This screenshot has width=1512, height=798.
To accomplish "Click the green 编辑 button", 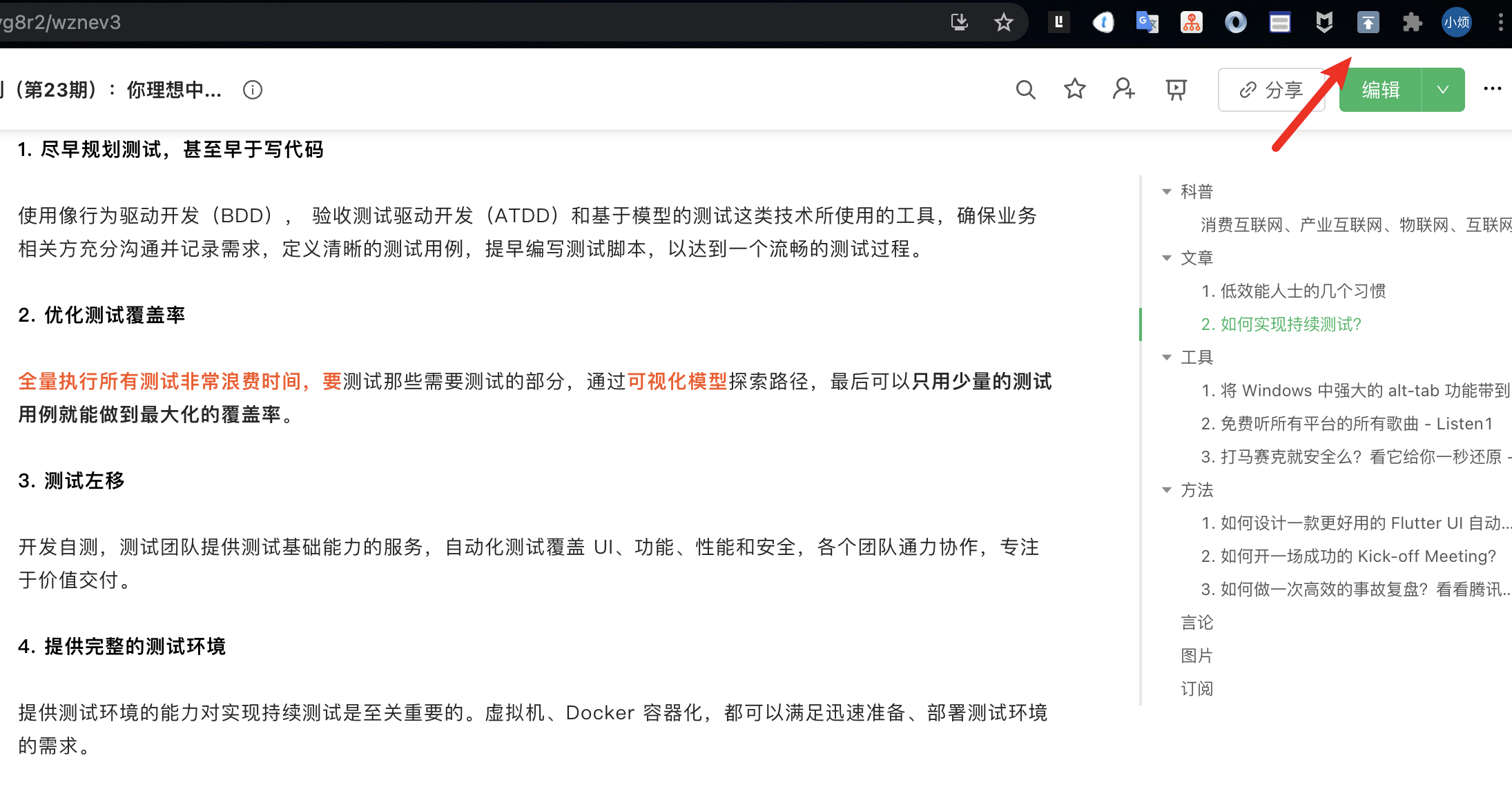I will coord(1380,90).
